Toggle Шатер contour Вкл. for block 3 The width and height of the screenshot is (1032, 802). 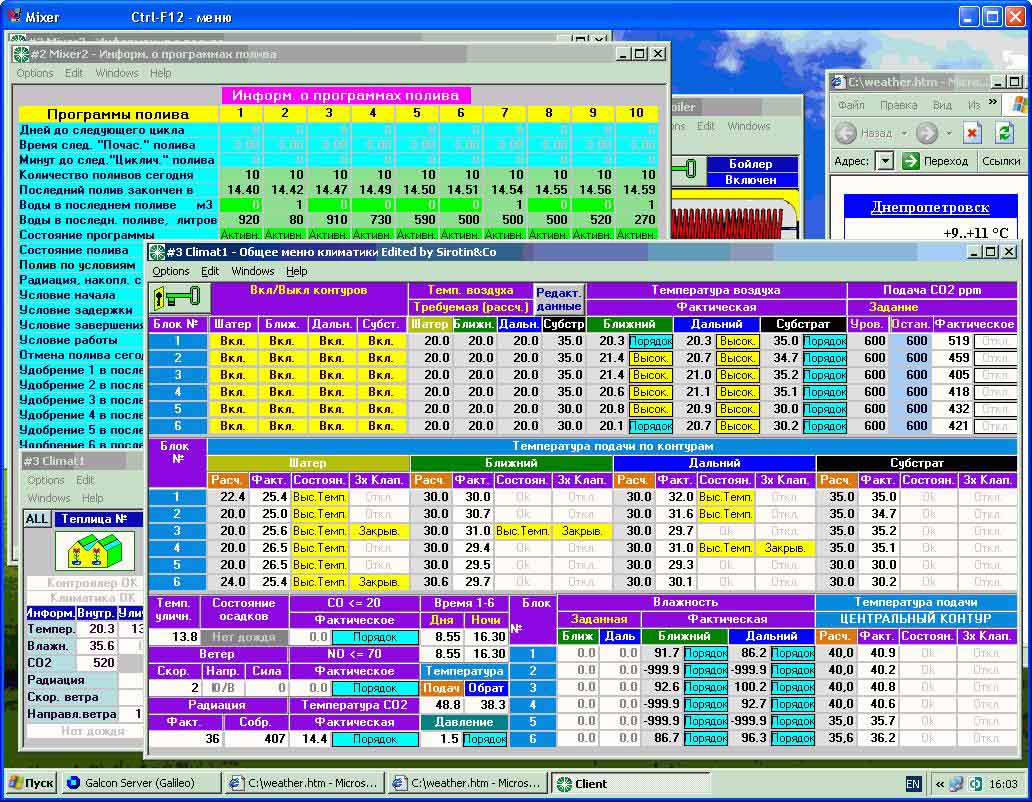(232, 375)
